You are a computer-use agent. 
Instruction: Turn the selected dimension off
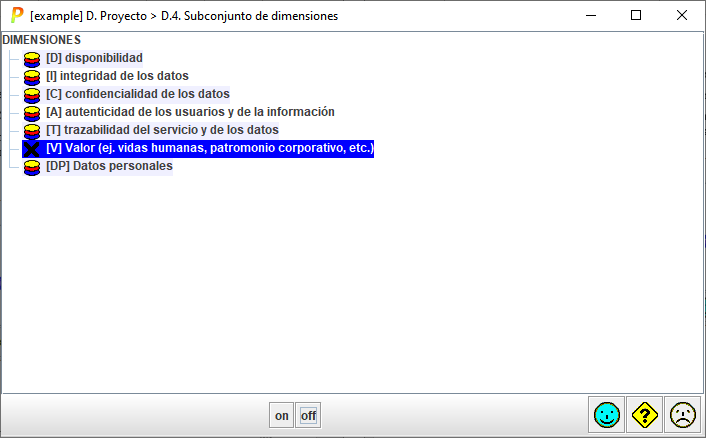pyautogui.click(x=309, y=416)
